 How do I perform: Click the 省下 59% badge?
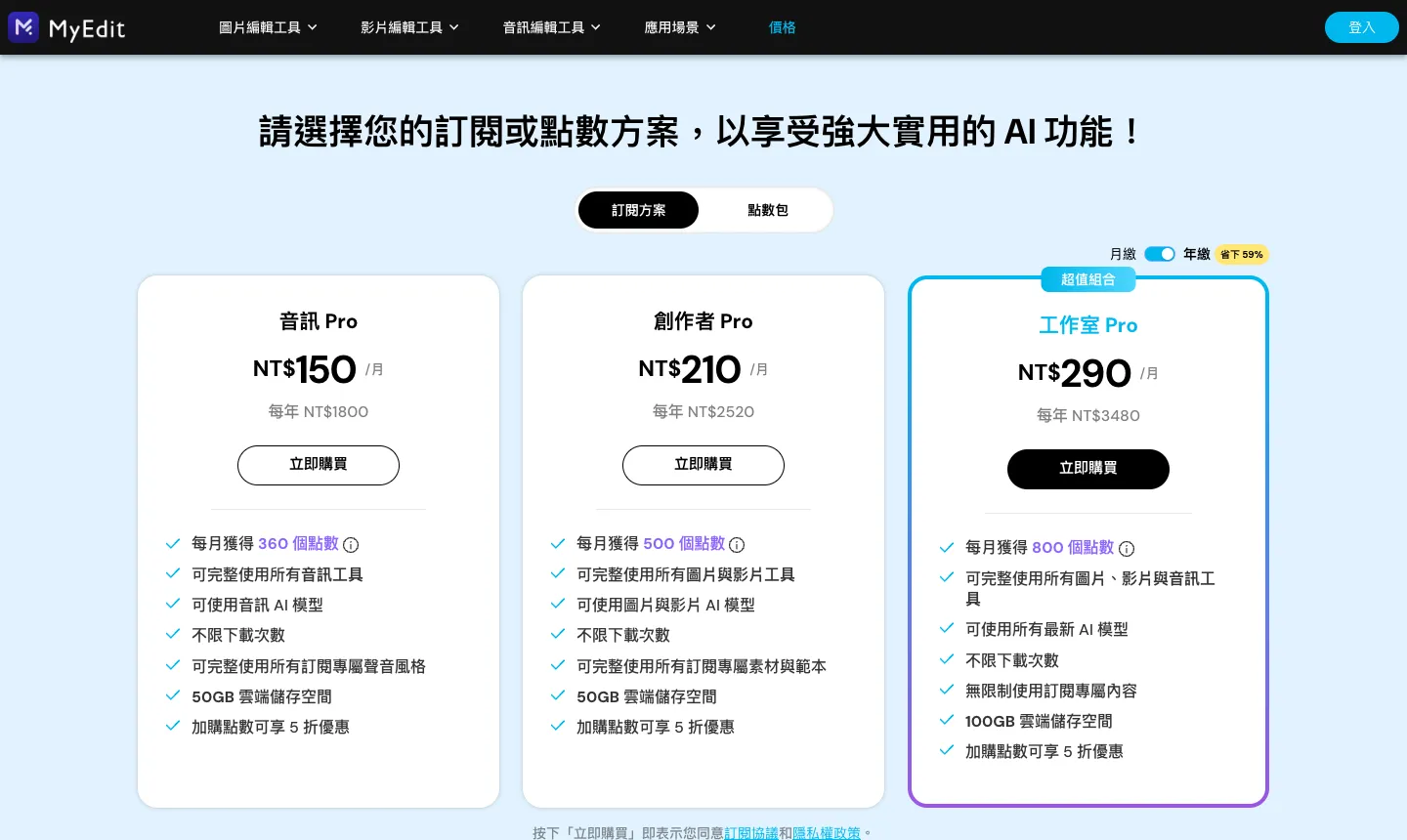[x=1242, y=254]
